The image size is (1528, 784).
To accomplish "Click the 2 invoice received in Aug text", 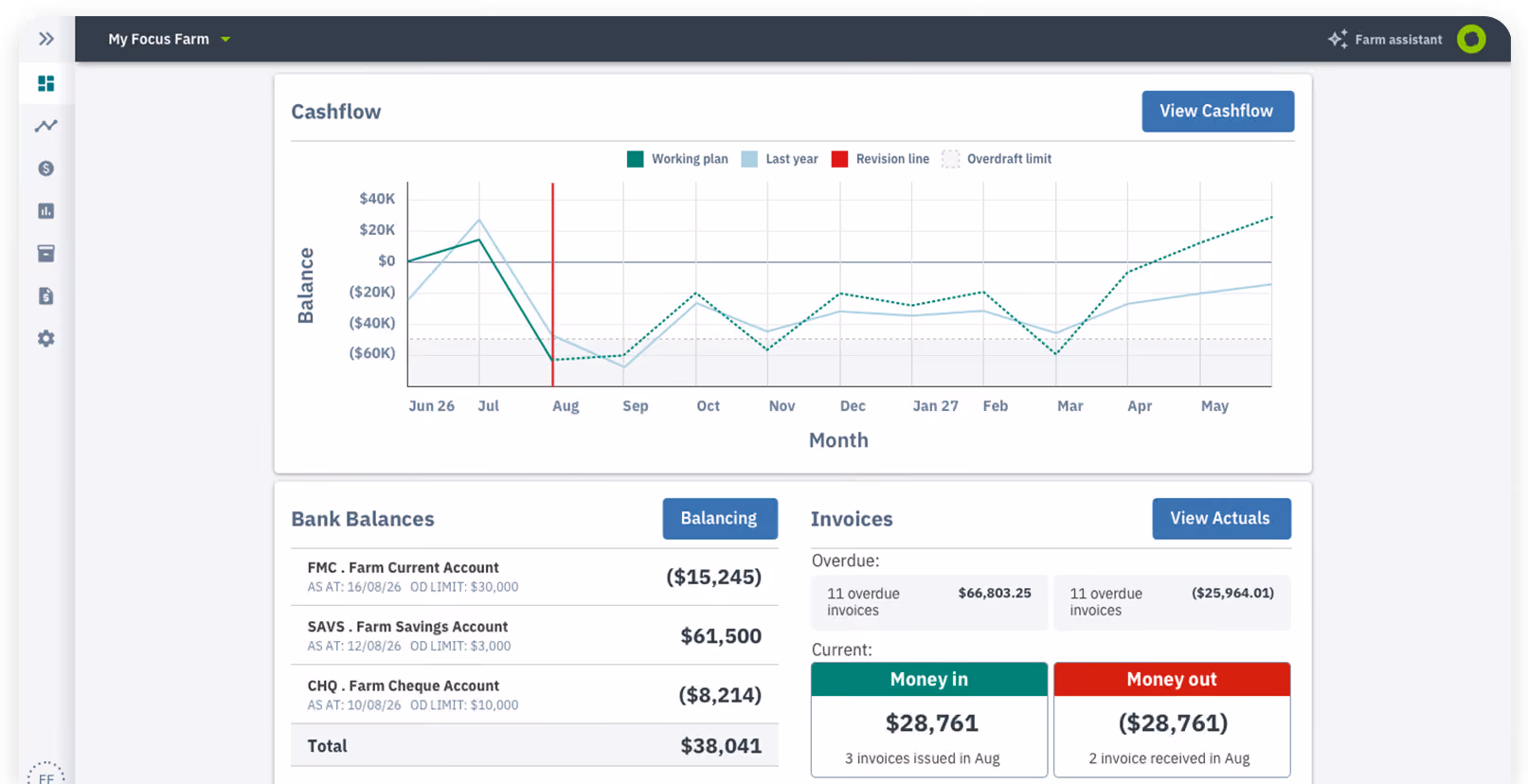I will [x=1169, y=758].
